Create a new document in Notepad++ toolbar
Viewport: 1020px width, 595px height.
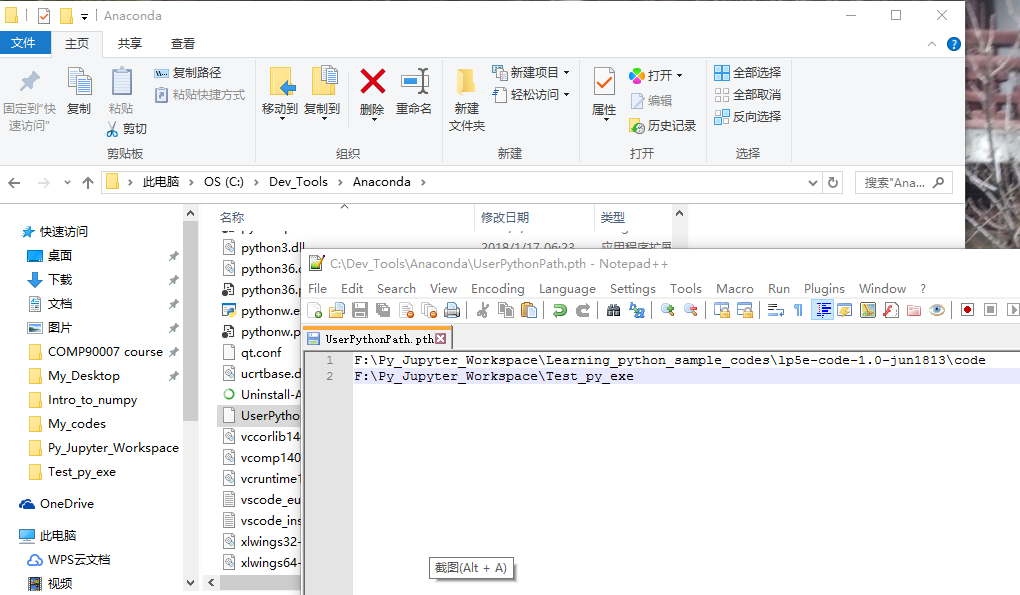(x=315, y=310)
